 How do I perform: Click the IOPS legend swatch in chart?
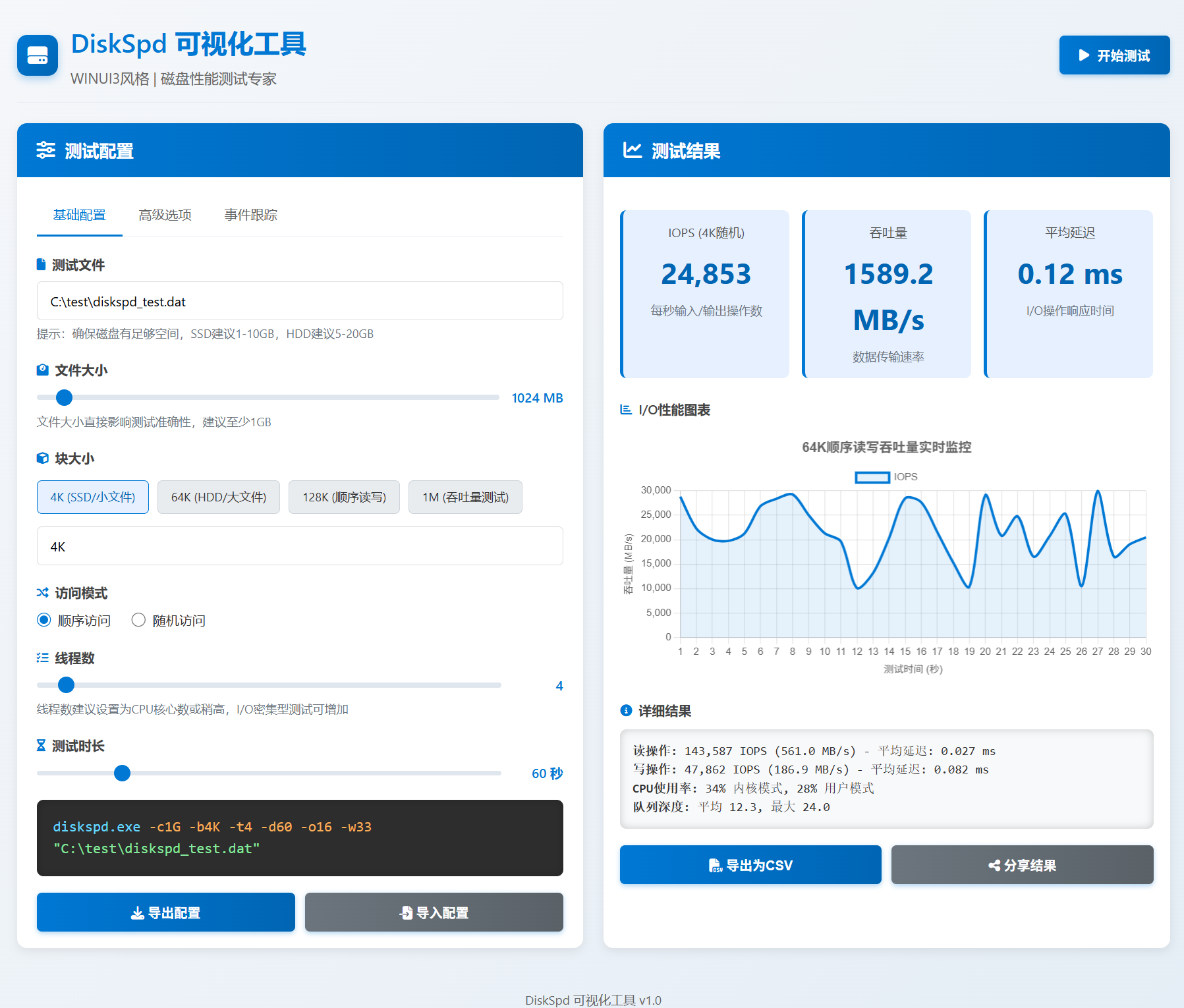(872, 477)
